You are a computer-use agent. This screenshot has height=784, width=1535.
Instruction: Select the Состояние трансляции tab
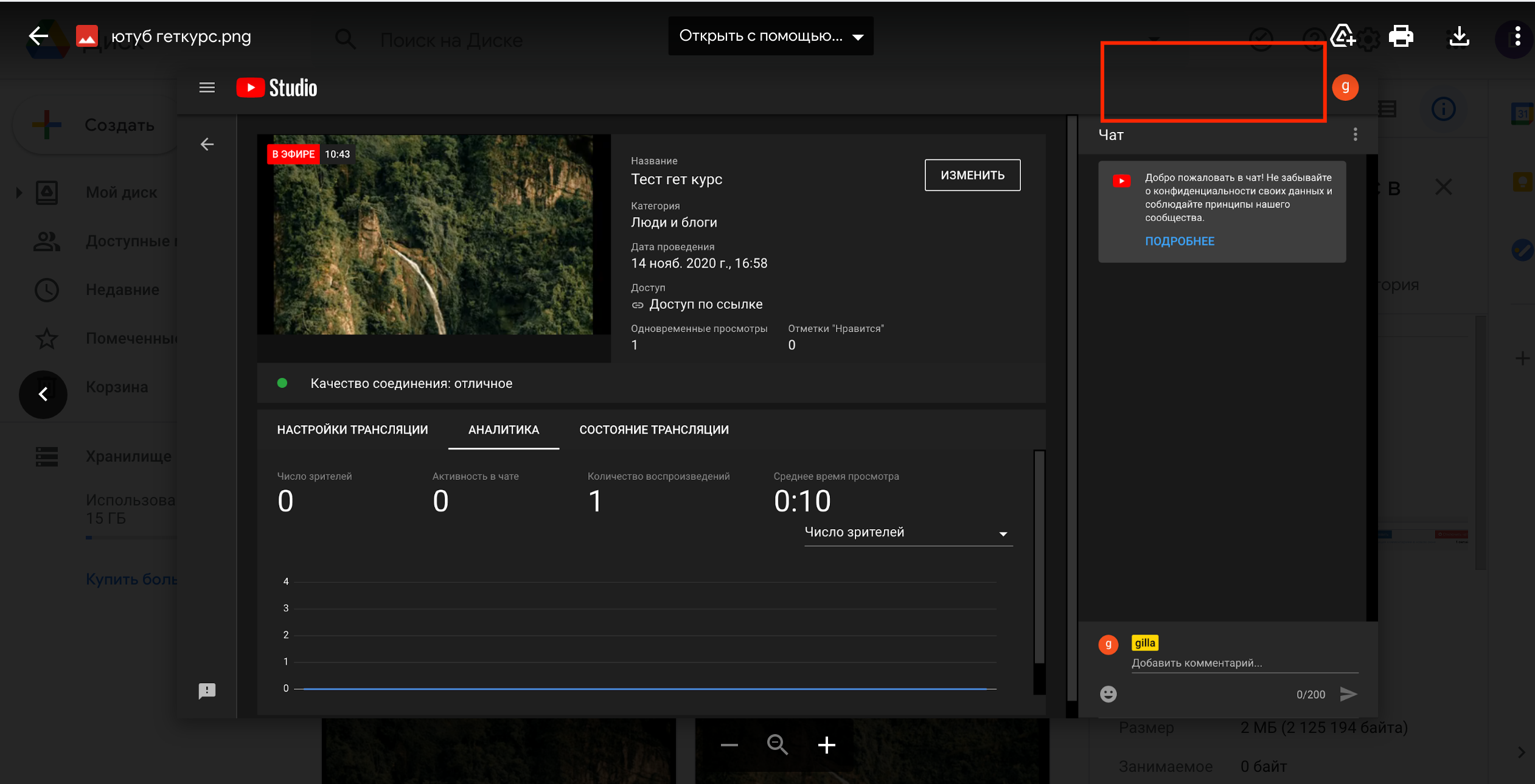click(x=653, y=429)
